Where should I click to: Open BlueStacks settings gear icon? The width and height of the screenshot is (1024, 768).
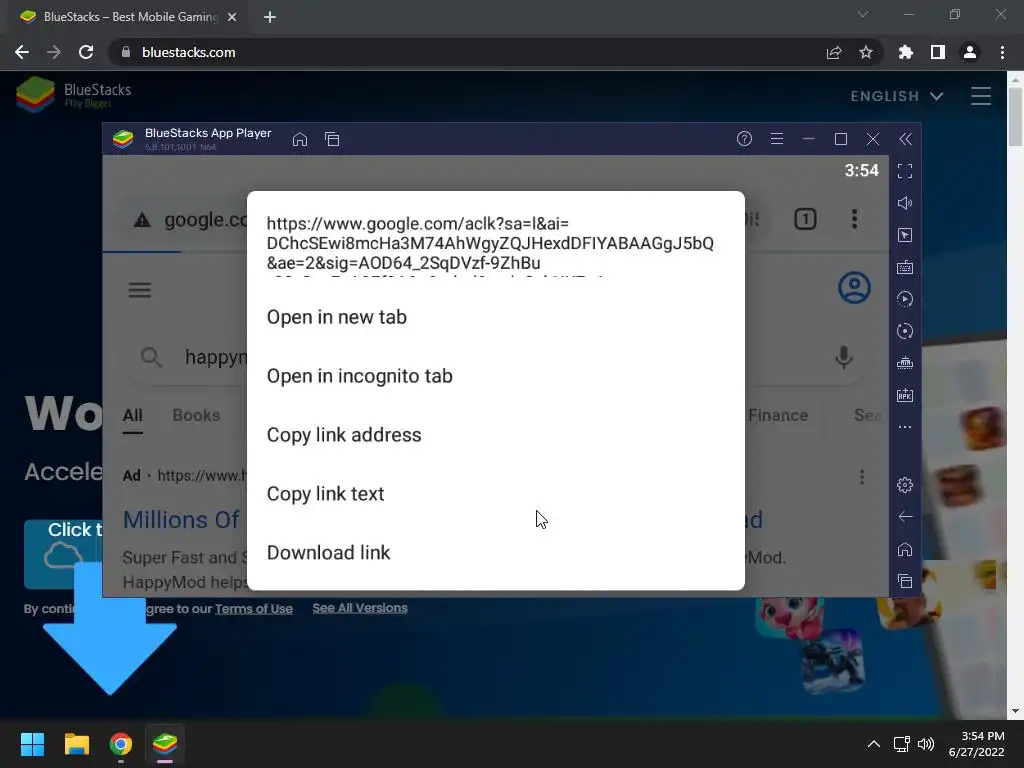pyautogui.click(x=904, y=485)
